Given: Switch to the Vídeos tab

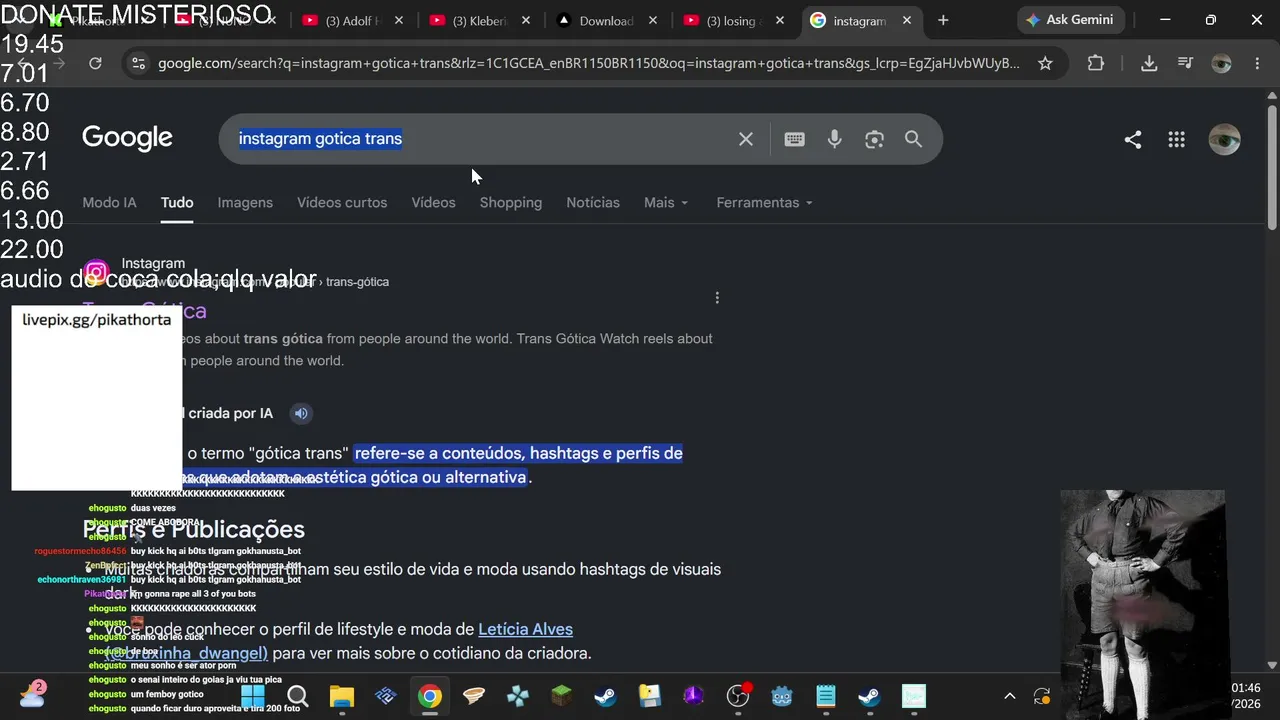Looking at the screenshot, I should tap(433, 202).
